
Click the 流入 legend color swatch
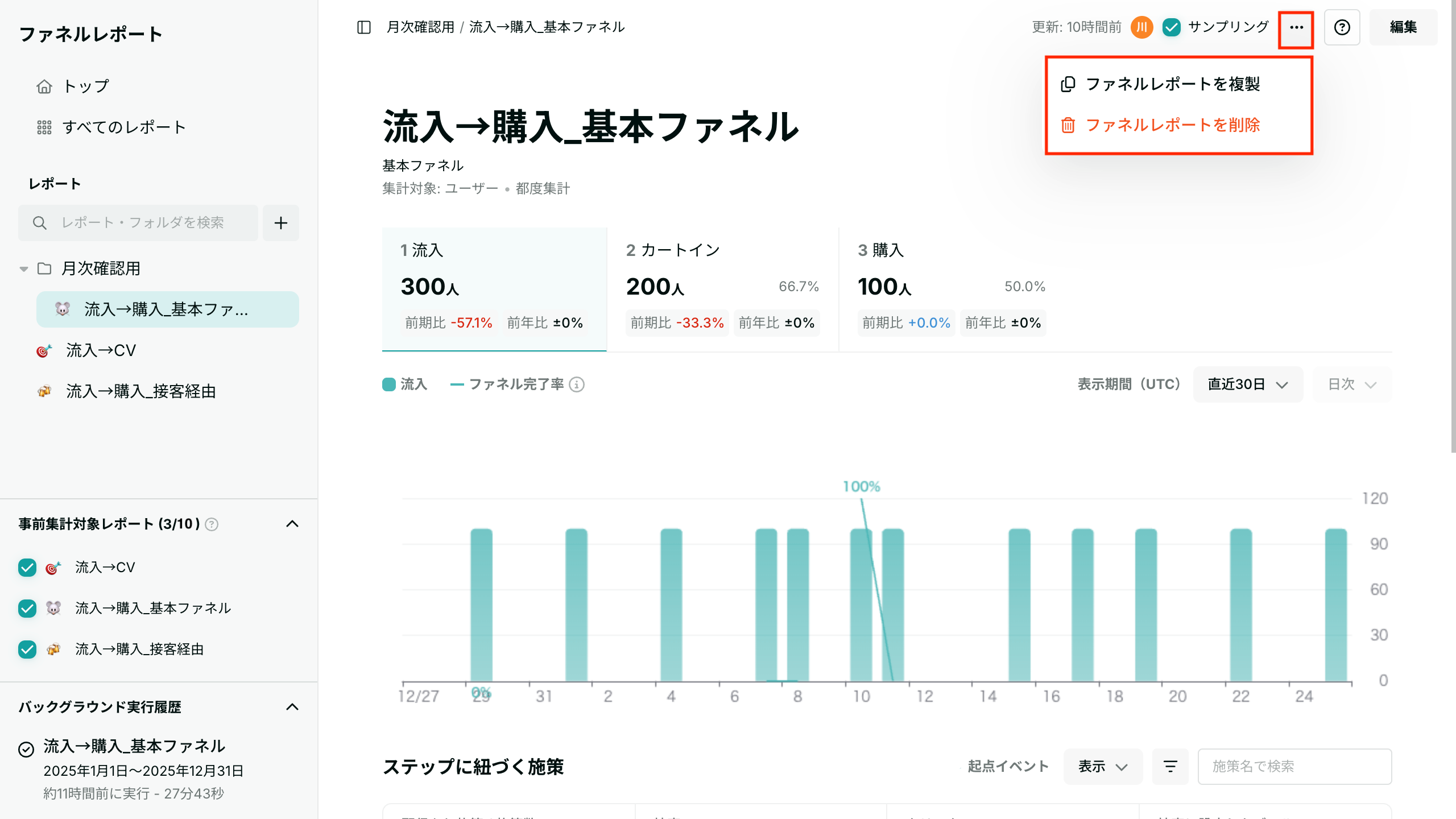(389, 385)
